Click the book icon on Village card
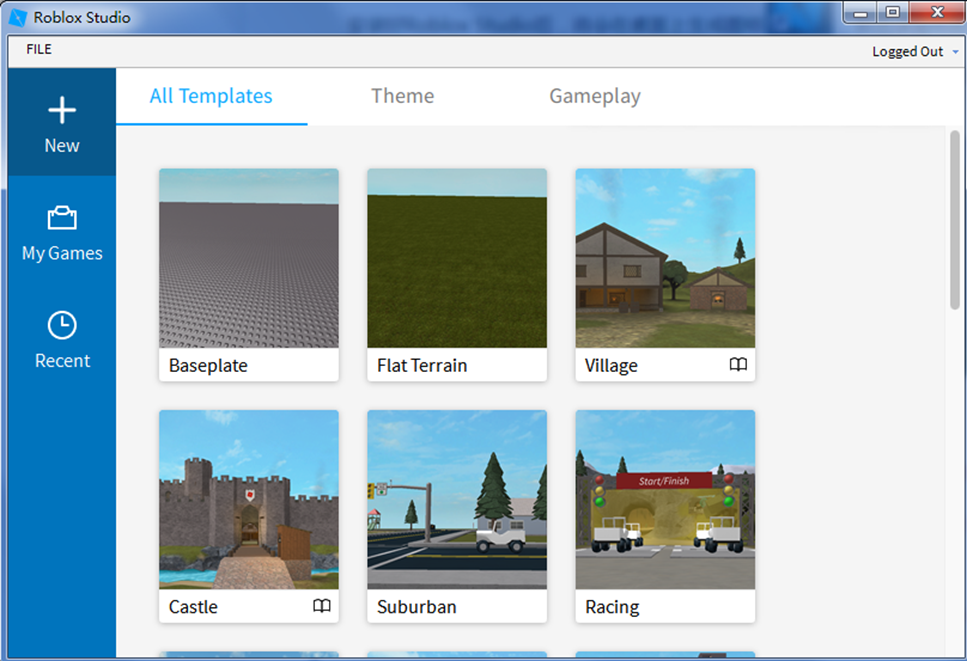967x661 pixels. point(738,364)
